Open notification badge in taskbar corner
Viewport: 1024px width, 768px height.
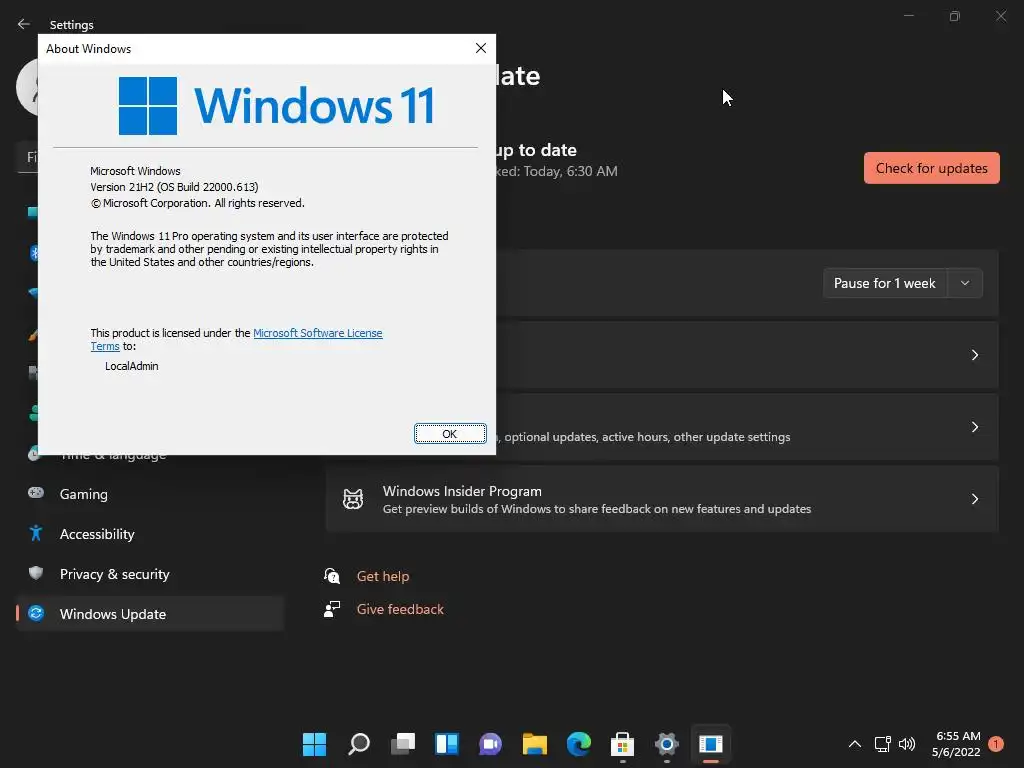pyautogui.click(x=996, y=744)
